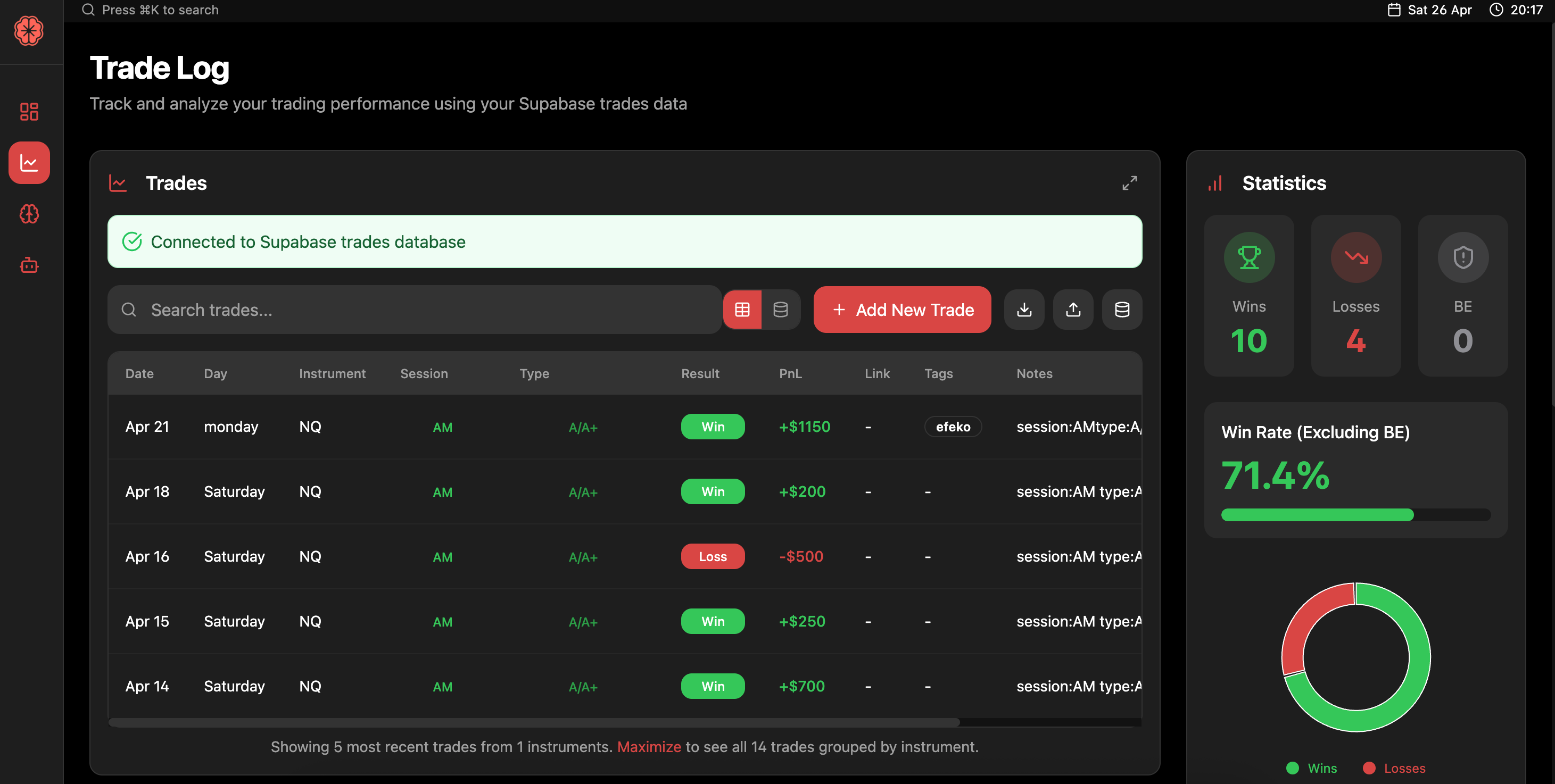Click the Maximize link to see all 14 trades

(649, 747)
